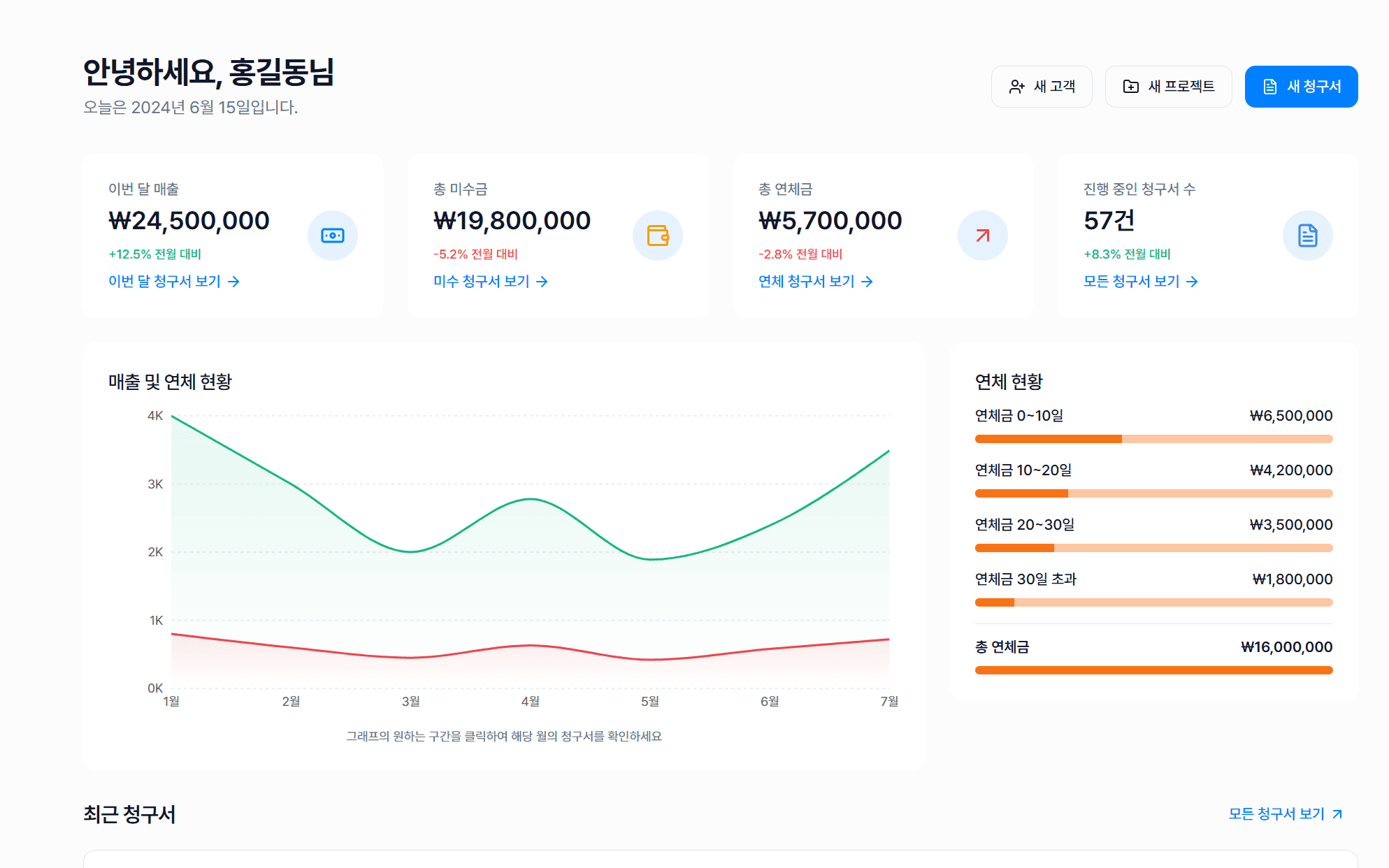
Task: Click the folder-plus icon on 새 프로젝트 button
Action: pyautogui.click(x=1131, y=87)
